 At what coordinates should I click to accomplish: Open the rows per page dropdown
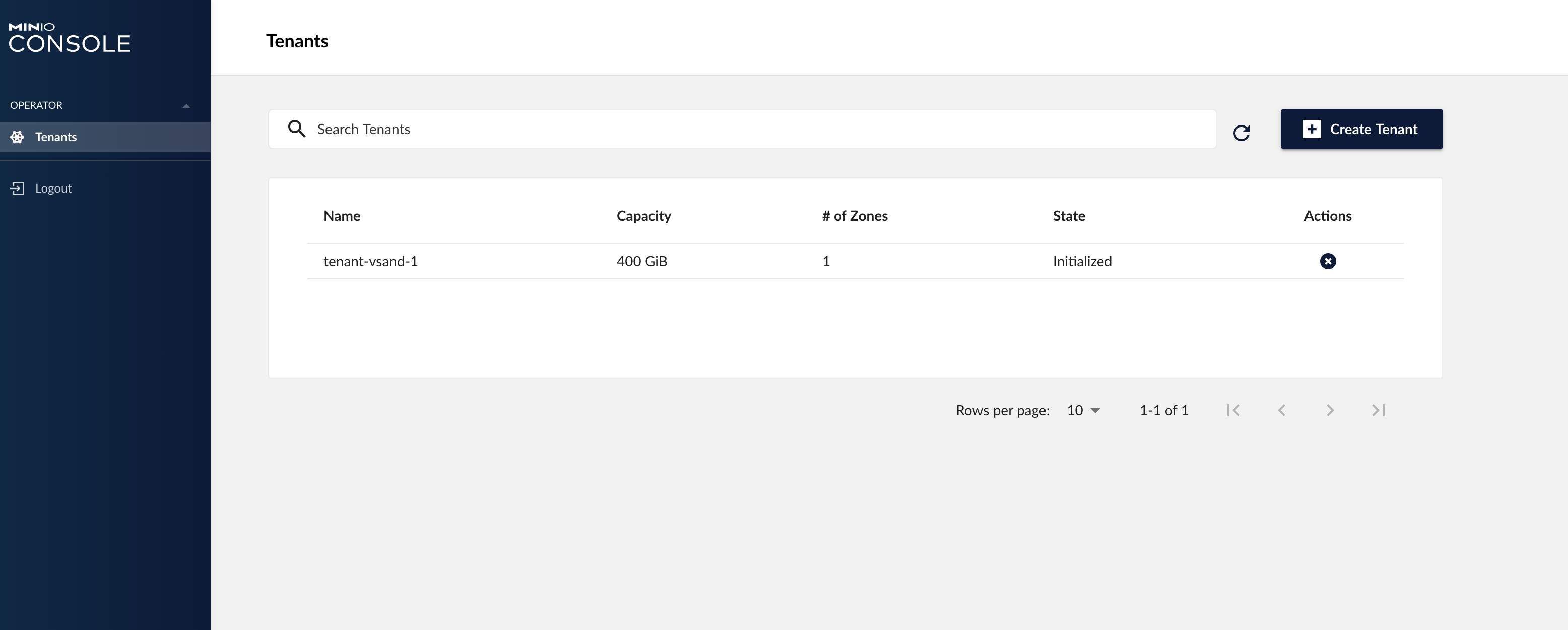[1083, 410]
